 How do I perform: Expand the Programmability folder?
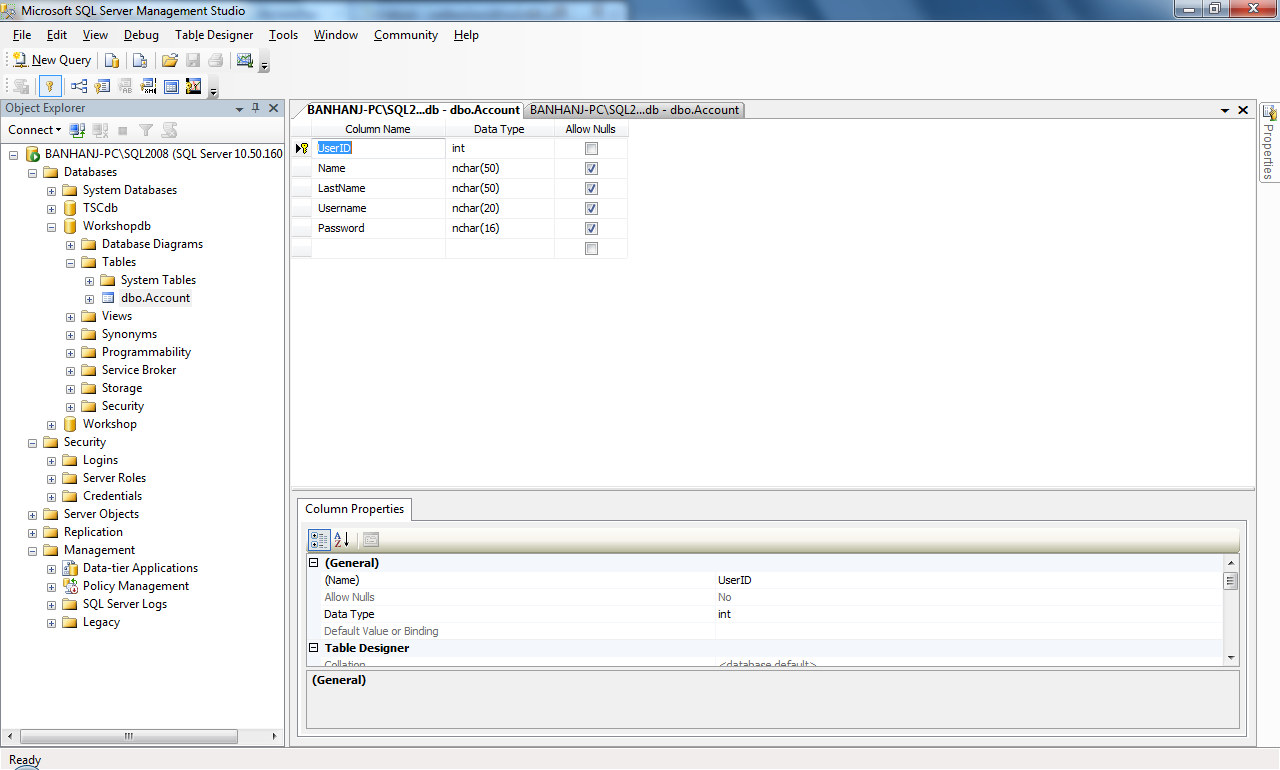[x=70, y=352]
